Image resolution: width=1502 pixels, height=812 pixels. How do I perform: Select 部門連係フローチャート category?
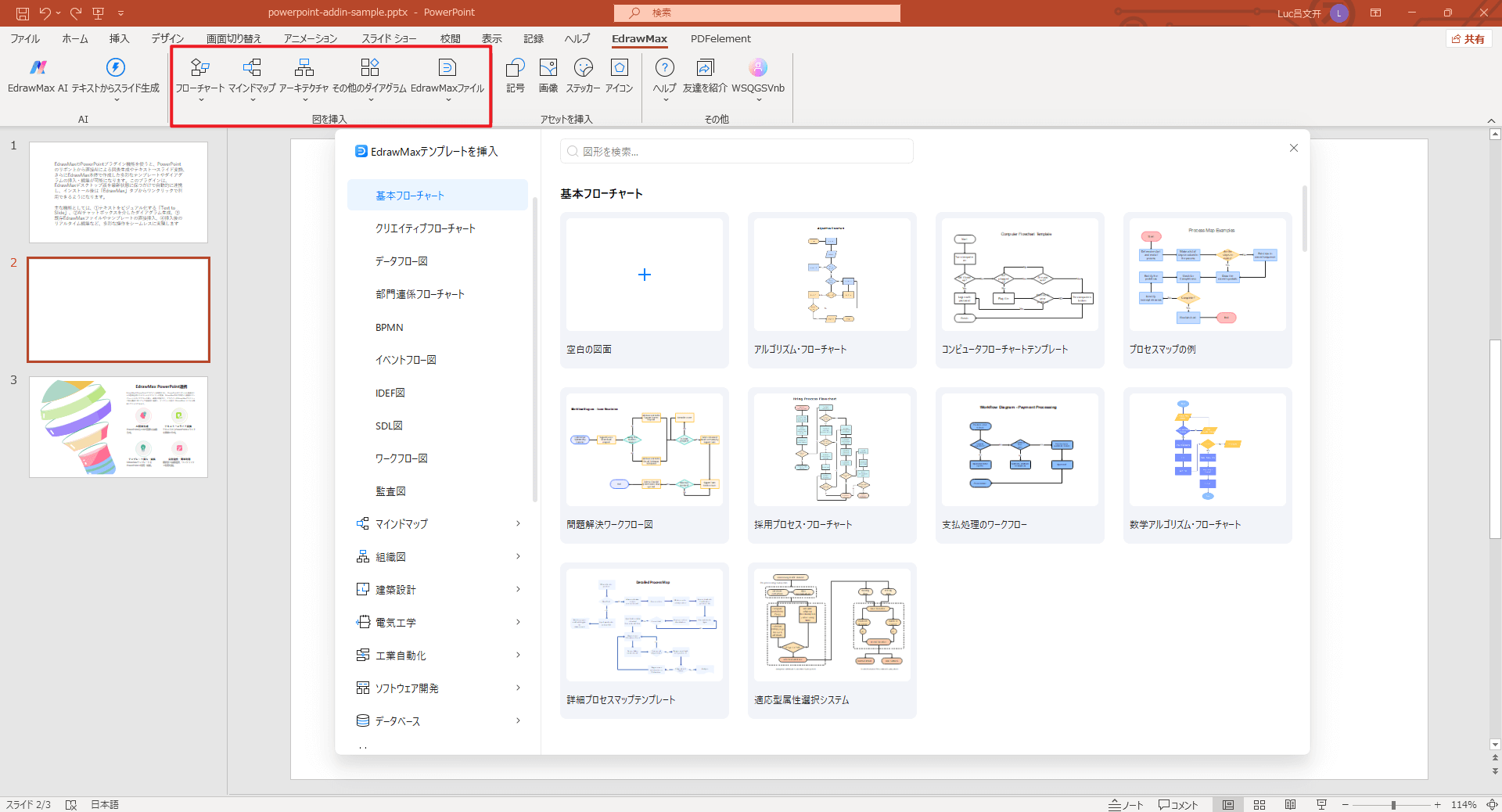coord(438,294)
